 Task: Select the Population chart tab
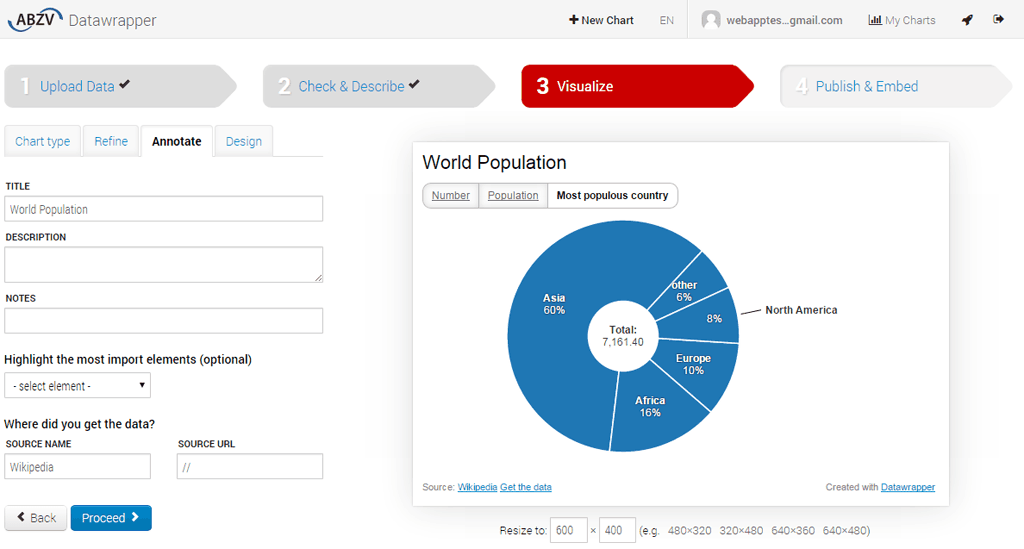(513, 195)
